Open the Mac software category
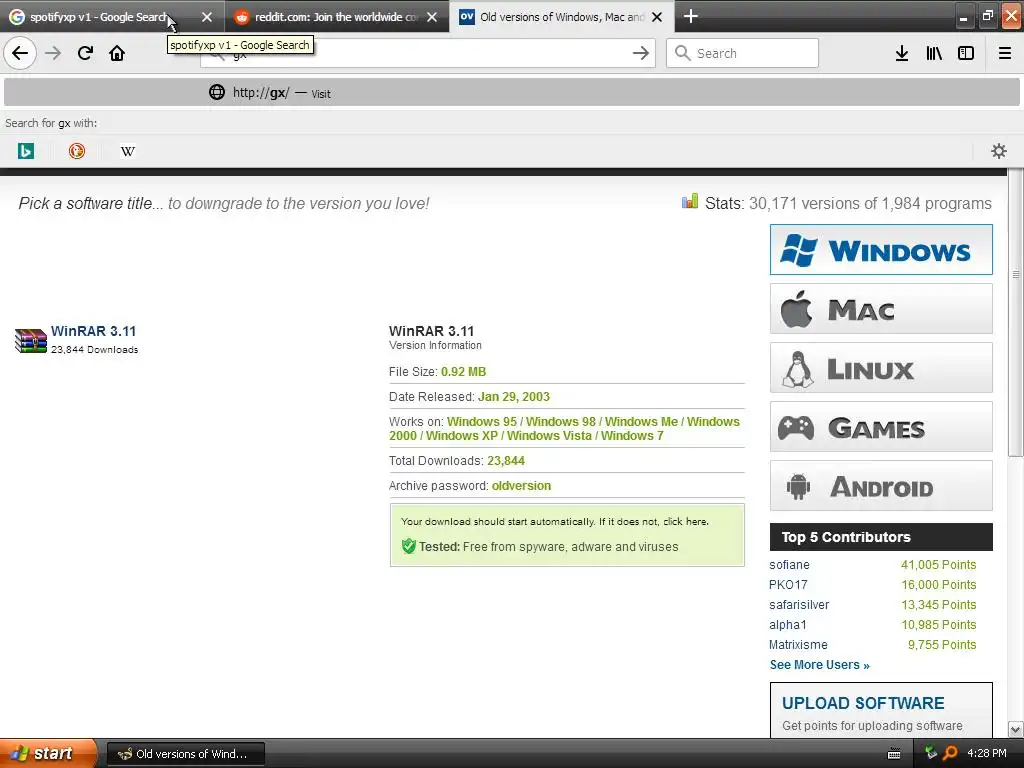 point(881,308)
